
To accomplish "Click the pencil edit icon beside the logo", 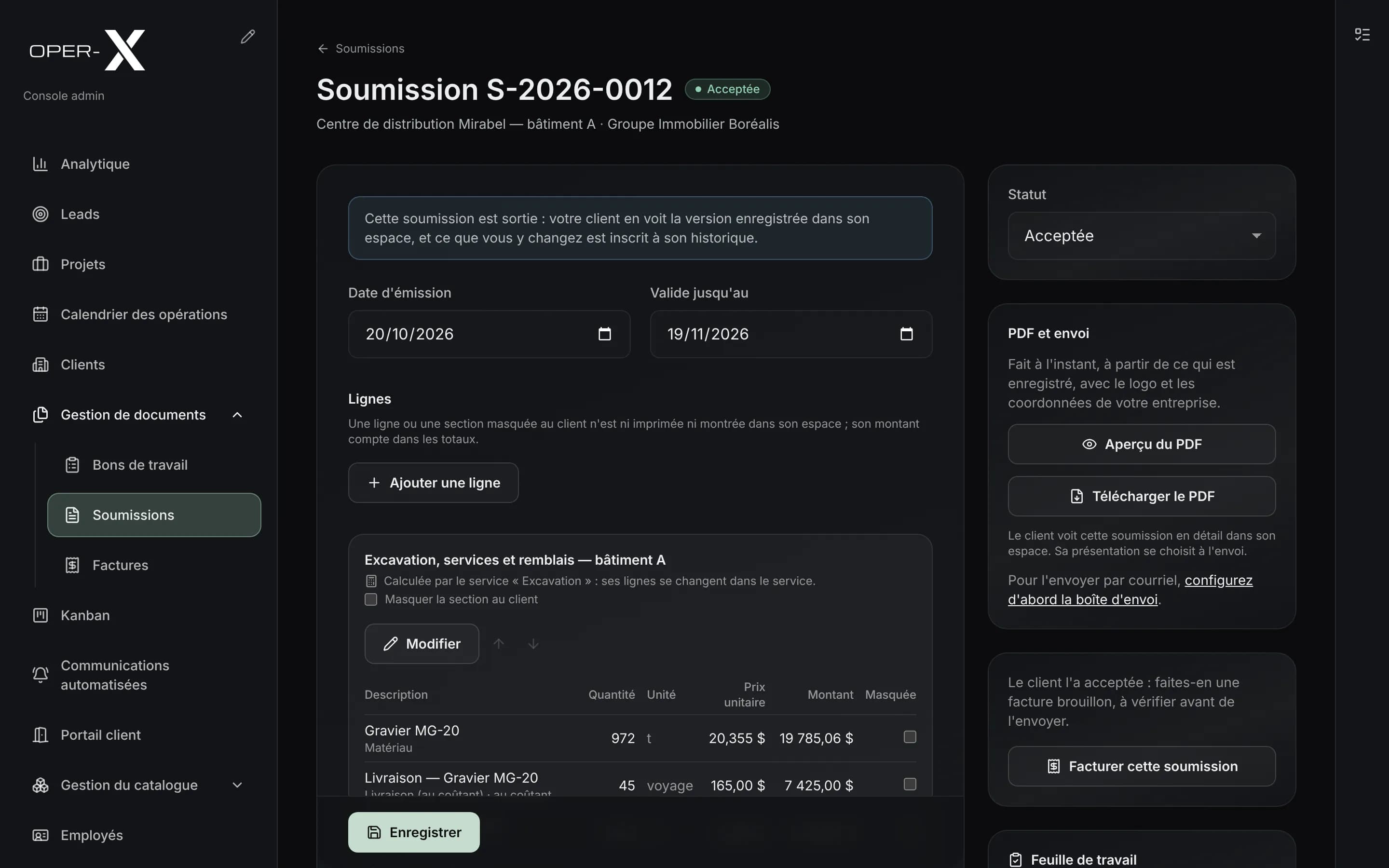I will tap(247, 37).
